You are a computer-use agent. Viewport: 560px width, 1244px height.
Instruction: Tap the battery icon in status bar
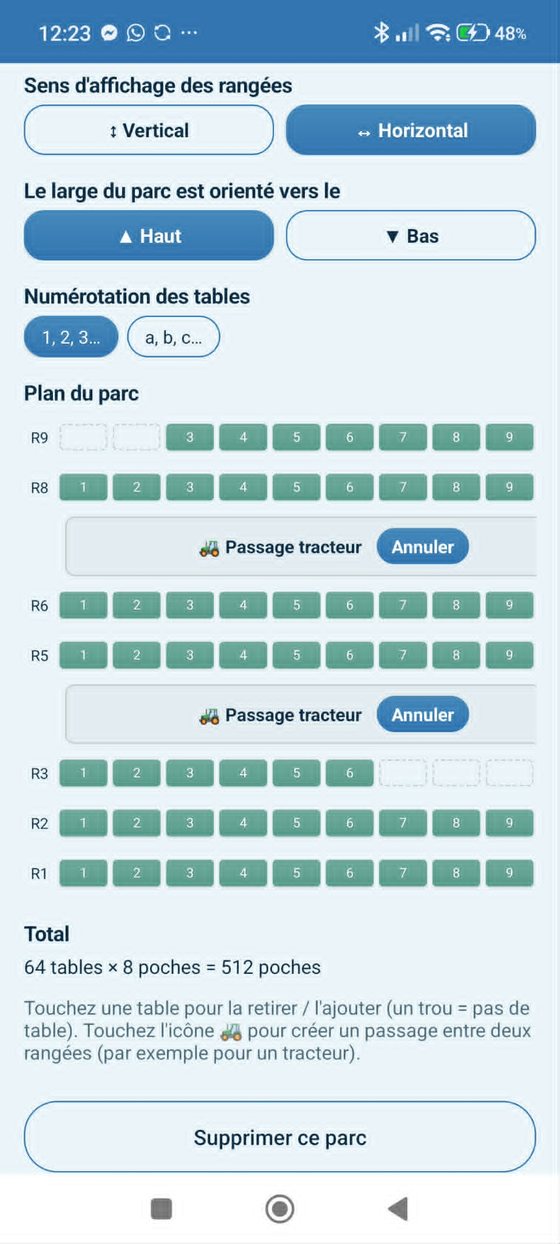(472, 33)
